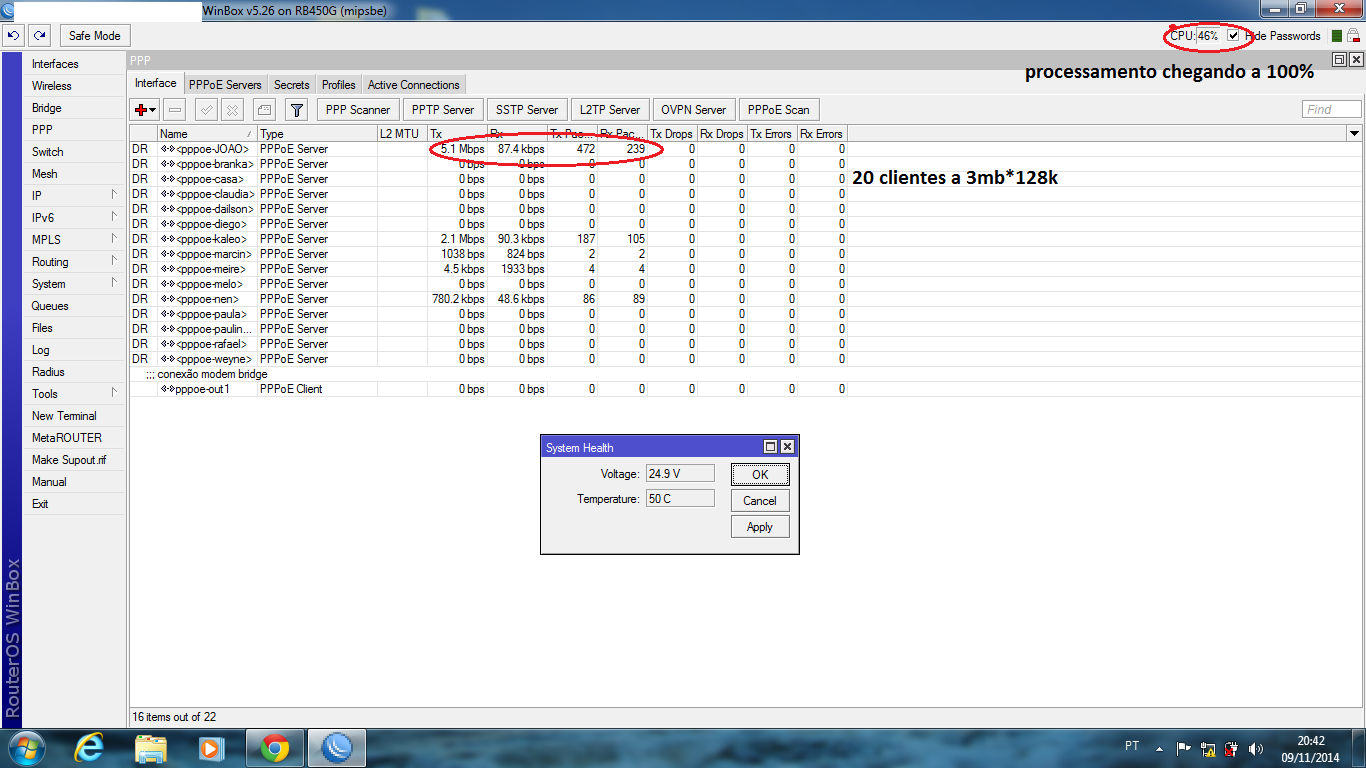Select the <pppoe-JOAO> interface row
Screen dimensions: 1366x768
[488, 149]
